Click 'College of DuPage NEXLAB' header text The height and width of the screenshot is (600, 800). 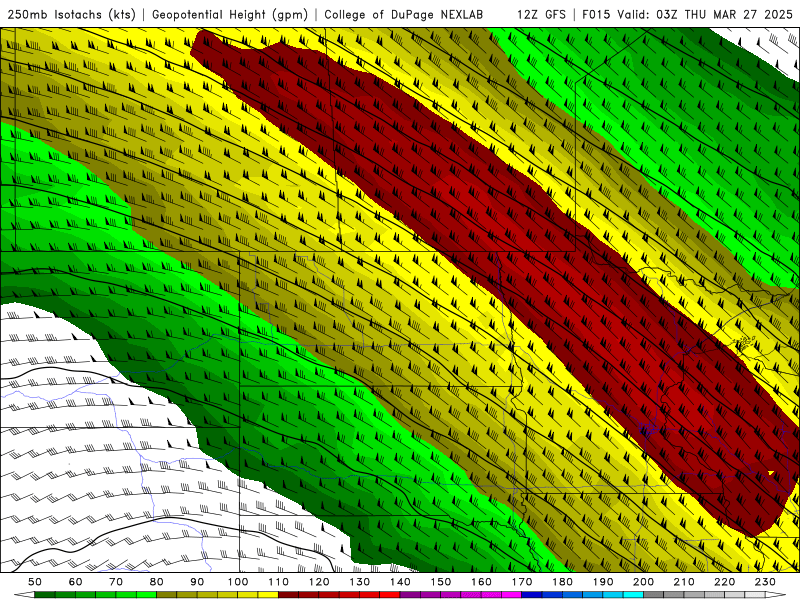point(404,14)
